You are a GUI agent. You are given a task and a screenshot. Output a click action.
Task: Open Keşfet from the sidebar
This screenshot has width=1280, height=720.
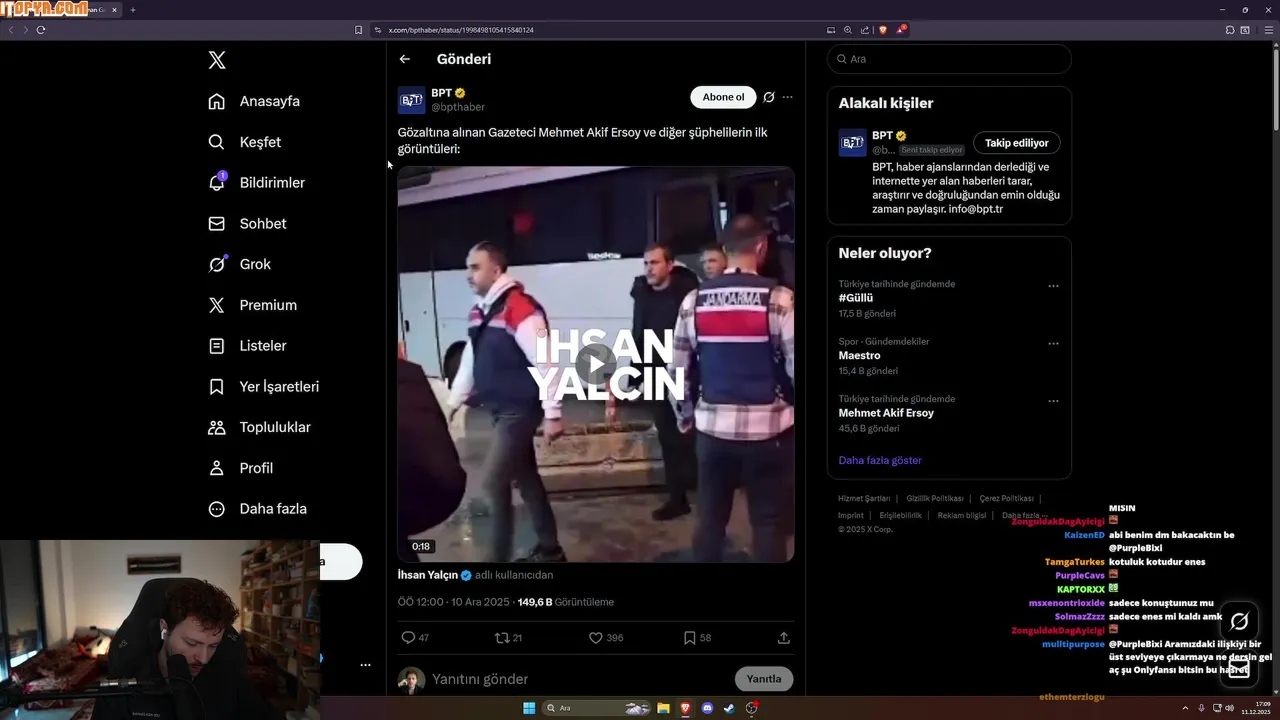tap(245, 142)
